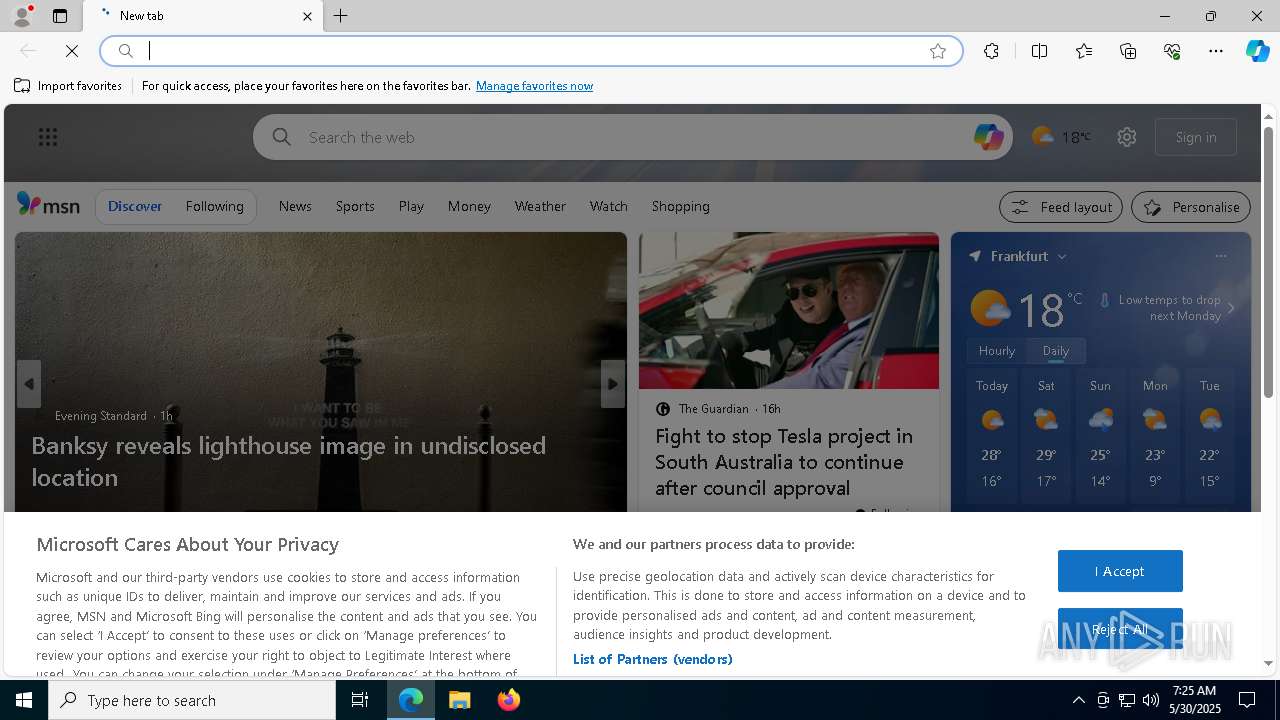Viewport: 1280px width, 720px height.
Task: Open the tab actions menu icon
Action: tap(60, 16)
